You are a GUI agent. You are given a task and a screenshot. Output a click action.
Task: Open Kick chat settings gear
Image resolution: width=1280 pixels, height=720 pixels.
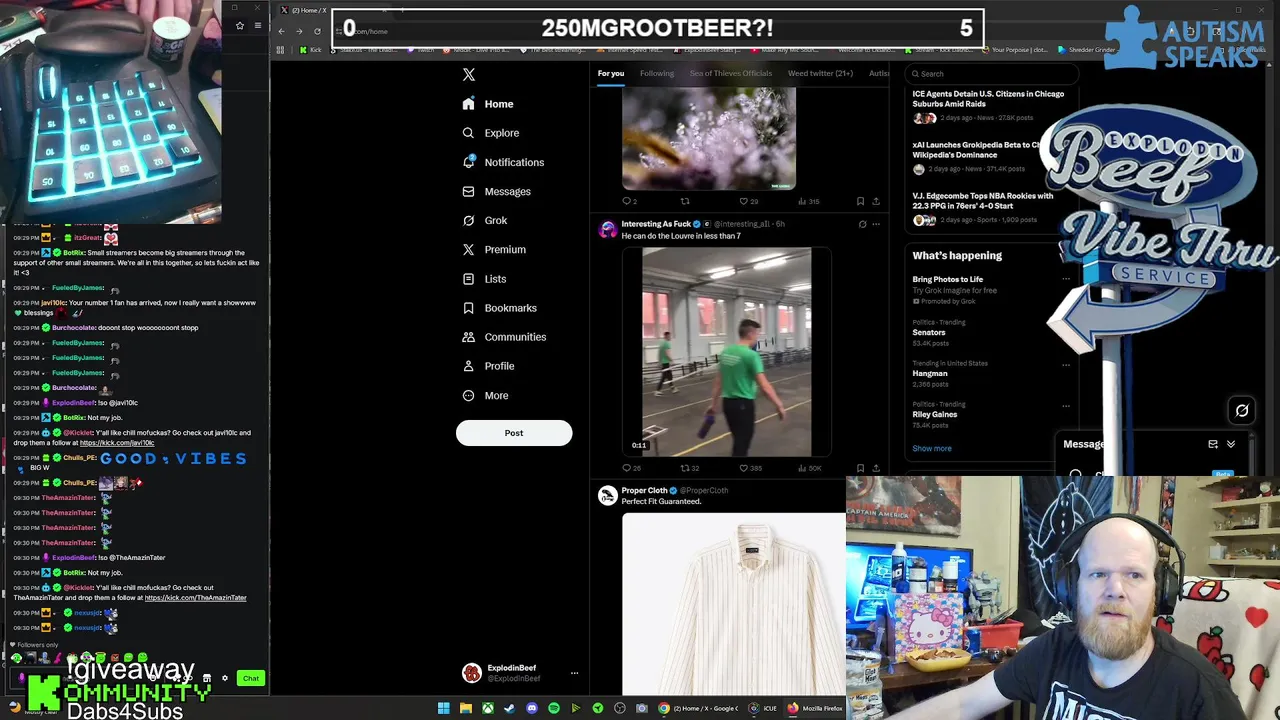click(x=225, y=678)
